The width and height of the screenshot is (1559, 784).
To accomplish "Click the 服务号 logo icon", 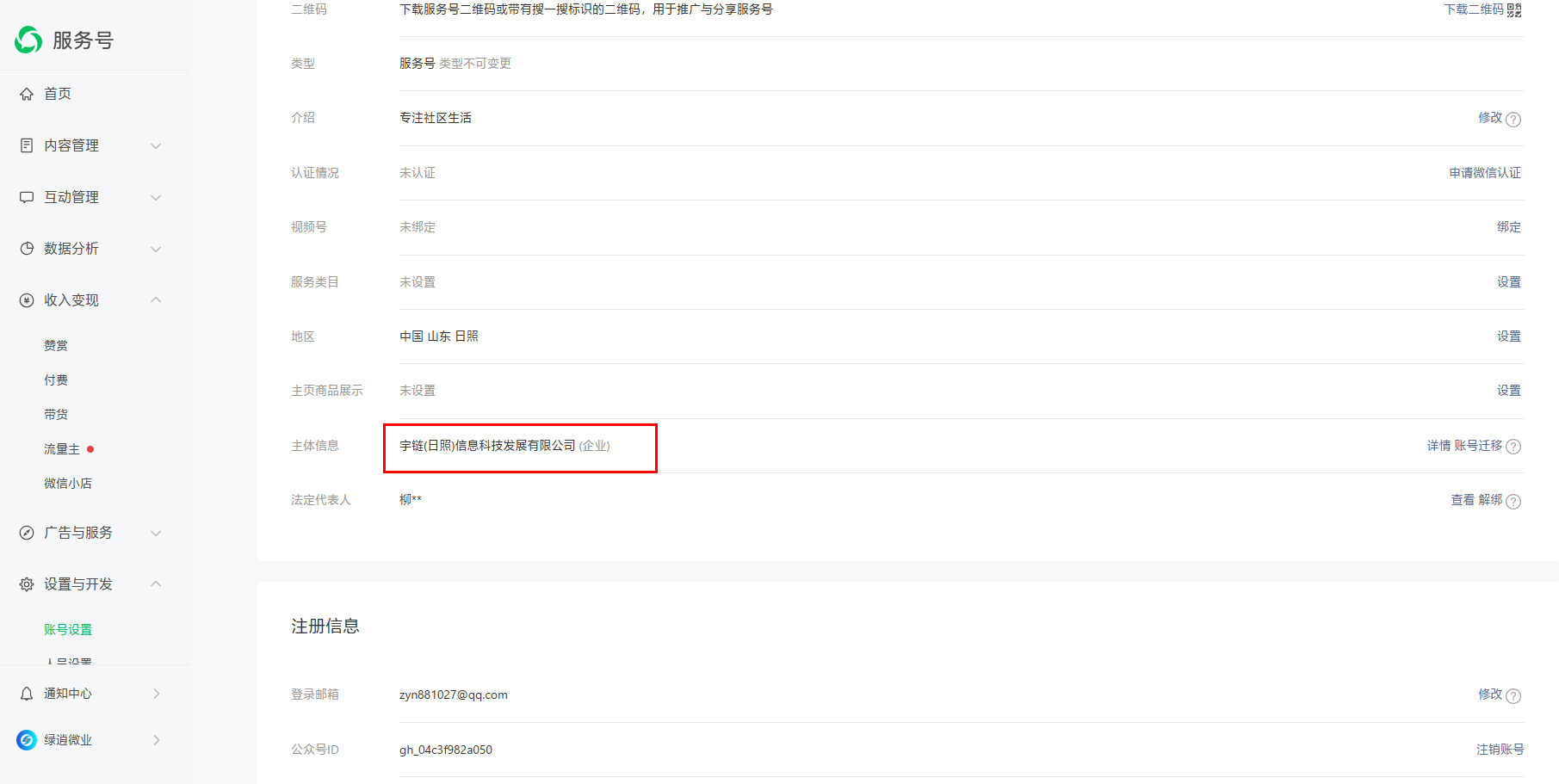I will tap(28, 40).
